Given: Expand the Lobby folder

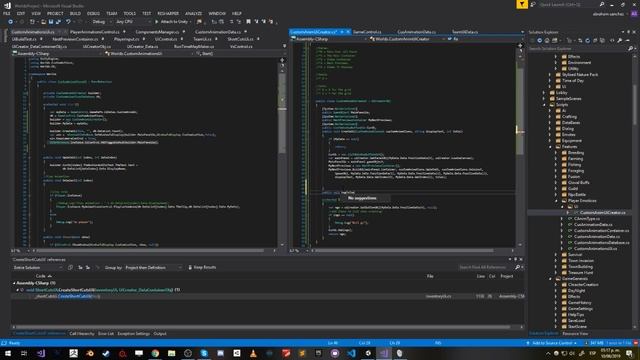Looking at the screenshot, I should [544, 93].
